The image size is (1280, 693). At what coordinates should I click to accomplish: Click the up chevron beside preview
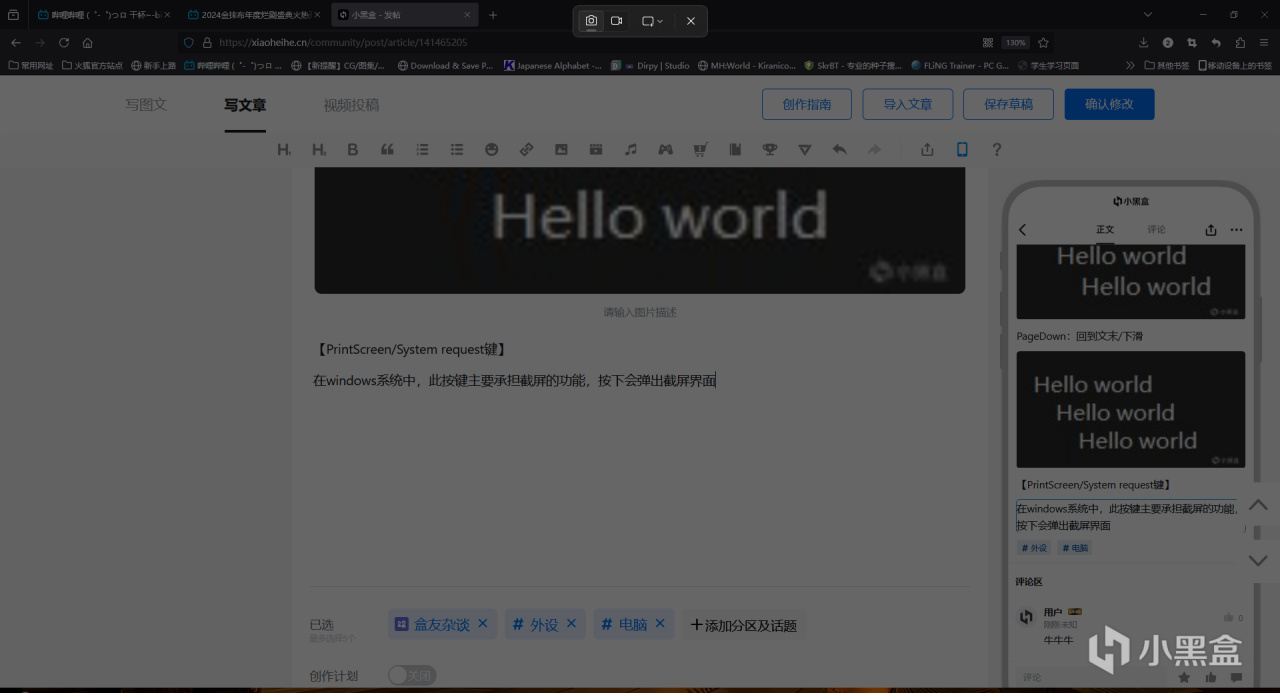coord(1258,506)
